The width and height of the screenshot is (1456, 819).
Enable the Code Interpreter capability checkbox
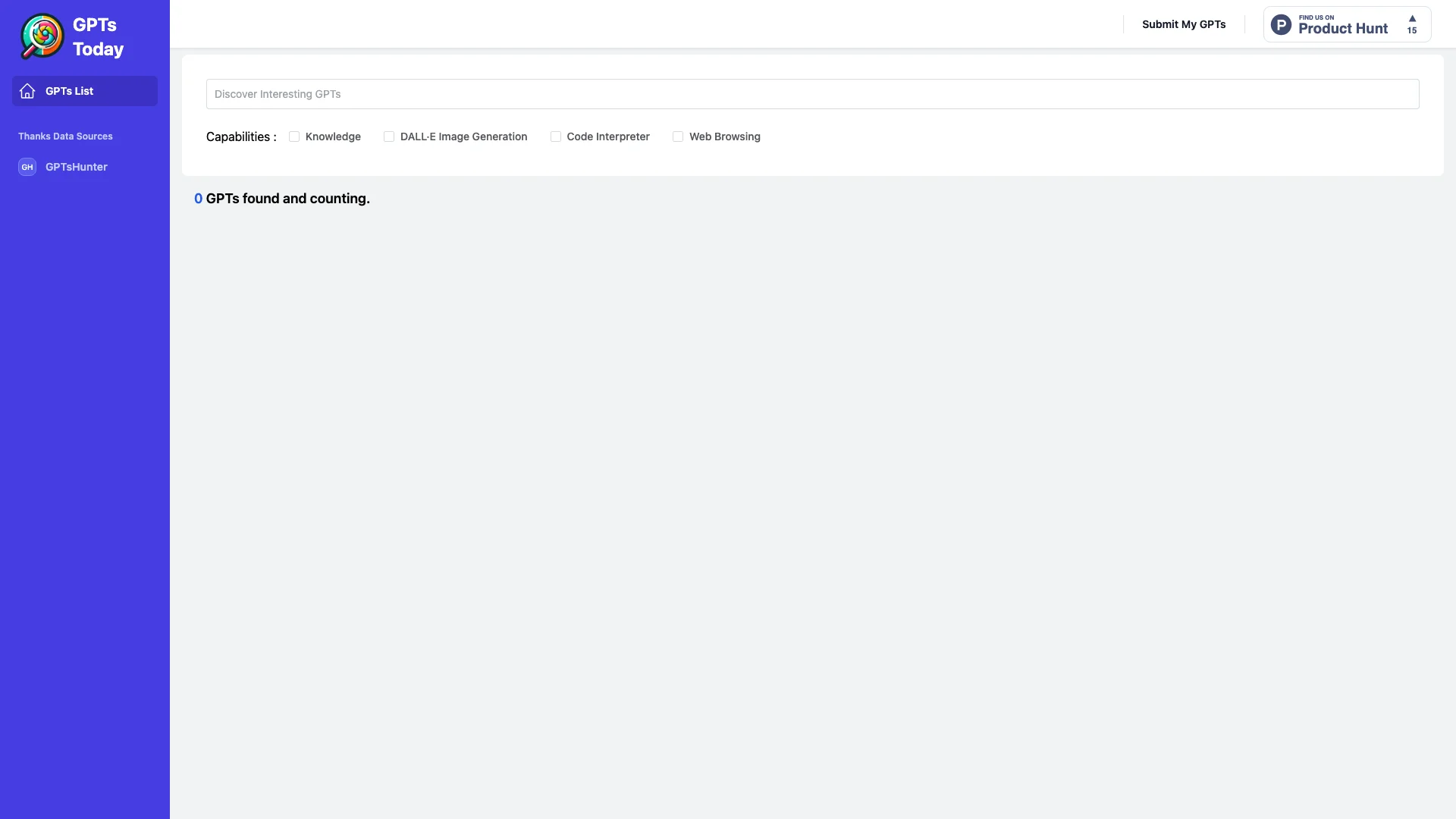click(x=555, y=136)
